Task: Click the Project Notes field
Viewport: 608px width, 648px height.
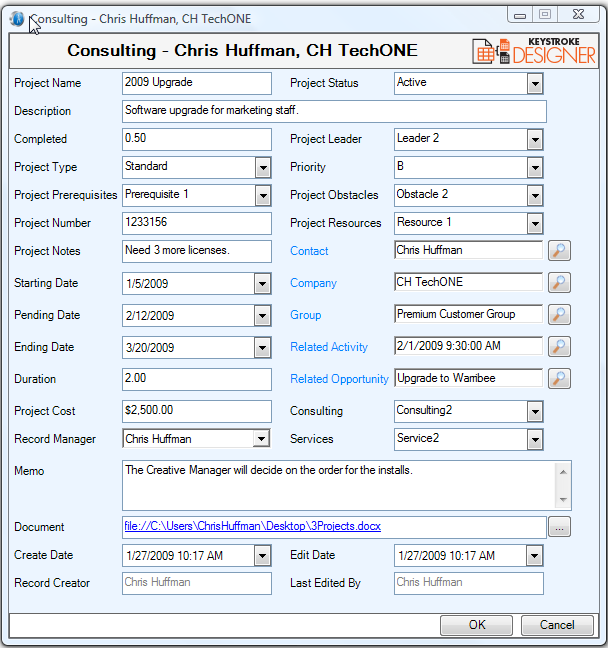Action: 197,251
